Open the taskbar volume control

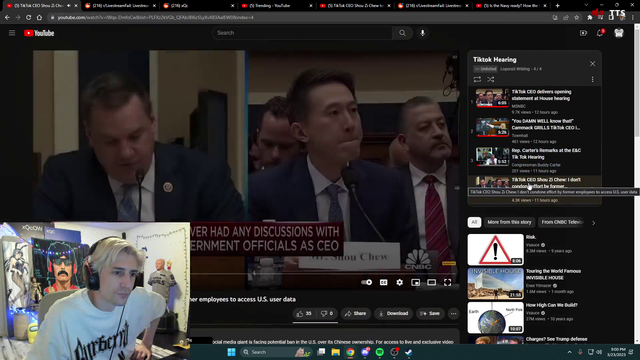[x=599, y=352]
